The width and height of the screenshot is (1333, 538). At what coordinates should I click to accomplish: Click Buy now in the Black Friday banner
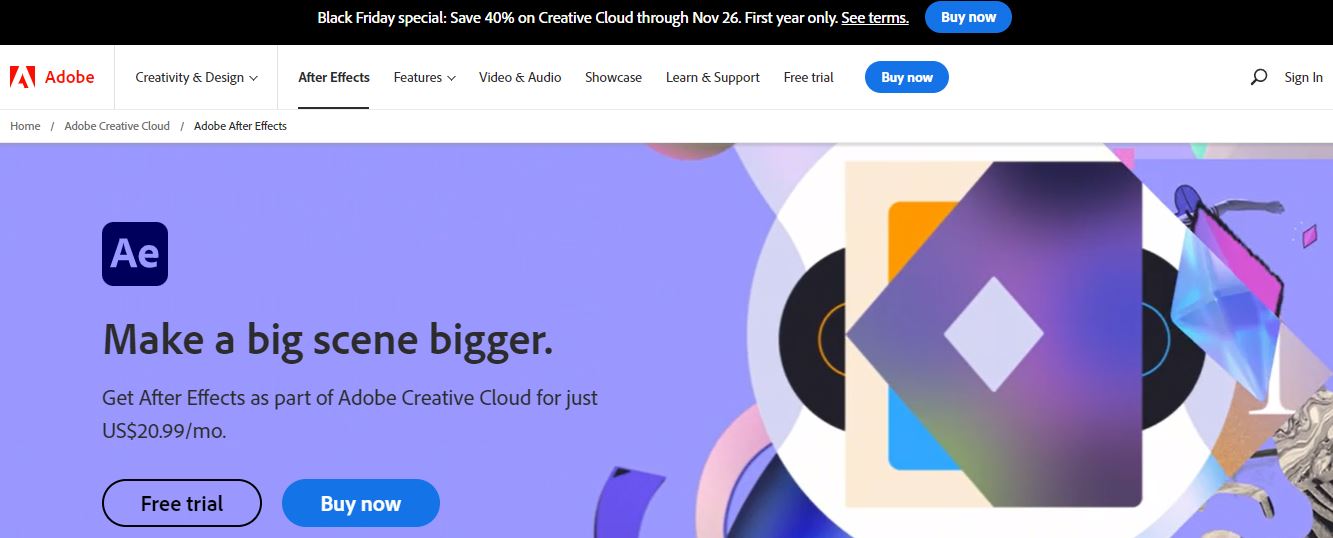click(969, 17)
